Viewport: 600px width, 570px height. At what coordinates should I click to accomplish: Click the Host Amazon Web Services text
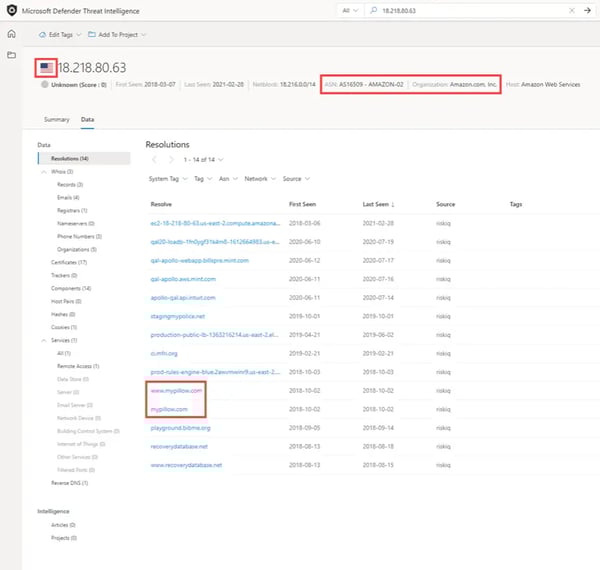(543, 85)
